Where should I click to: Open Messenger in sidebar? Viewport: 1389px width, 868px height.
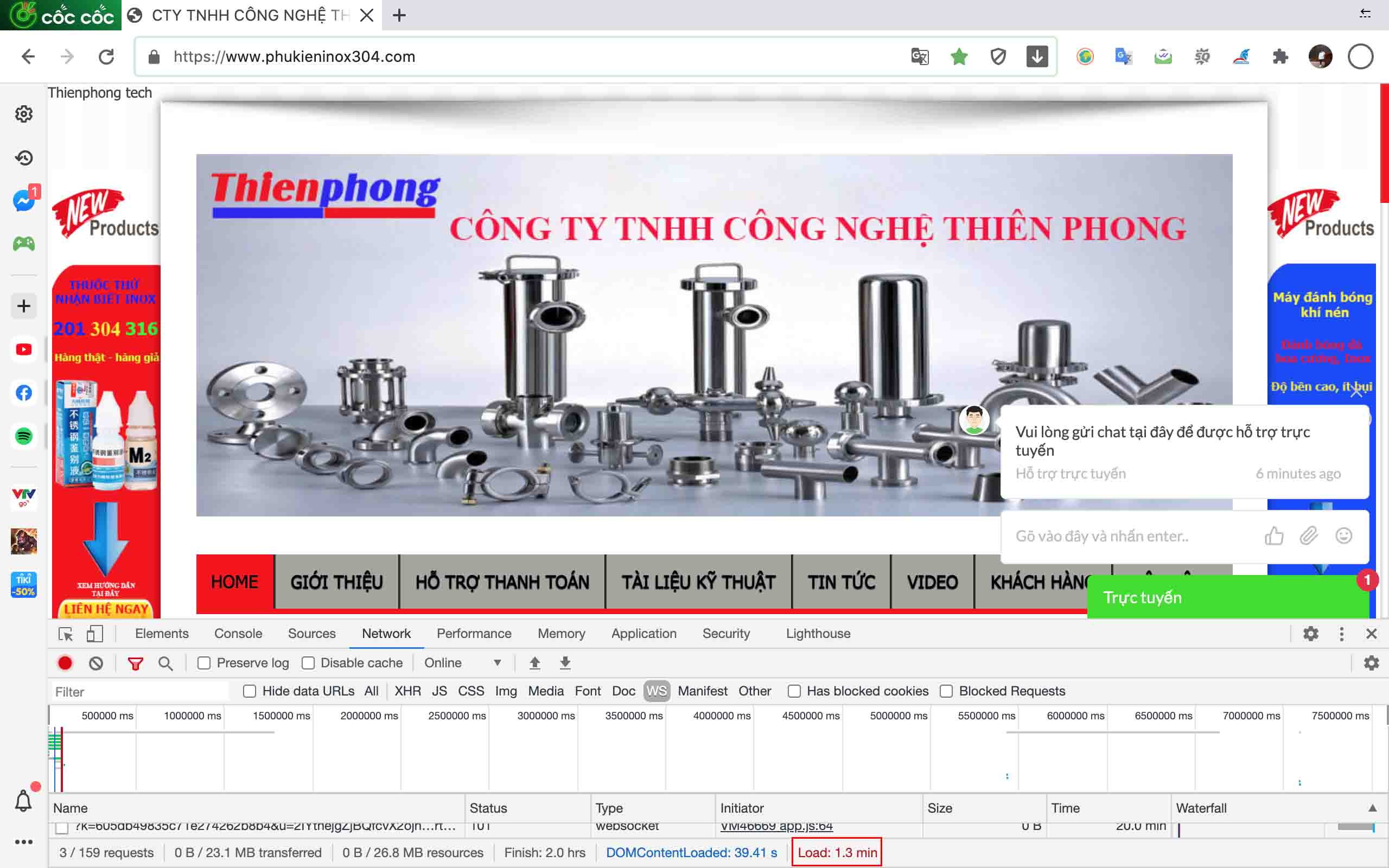23,200
